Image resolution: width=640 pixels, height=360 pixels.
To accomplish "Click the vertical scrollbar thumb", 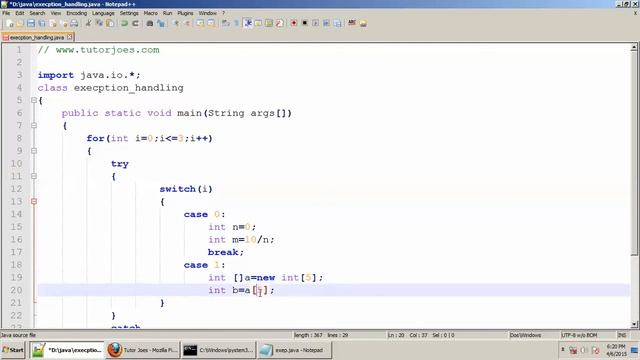I will tap(634, 154).
